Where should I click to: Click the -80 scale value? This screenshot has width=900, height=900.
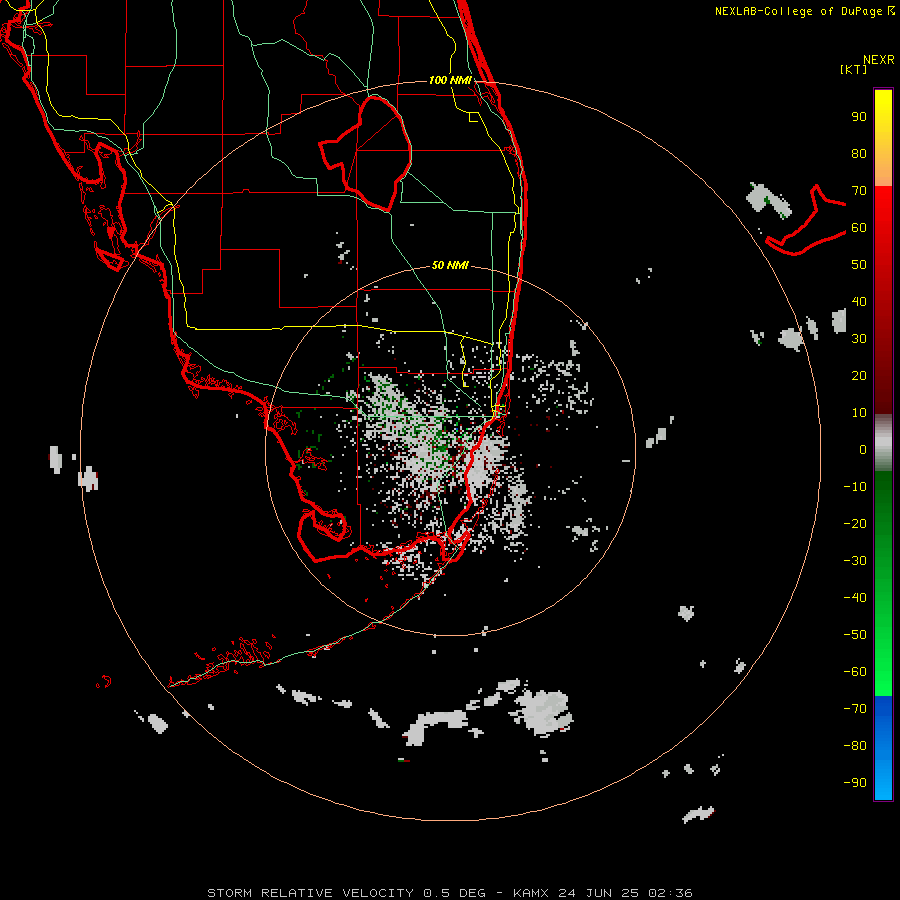pyautogui.click(x=855, y=746)
